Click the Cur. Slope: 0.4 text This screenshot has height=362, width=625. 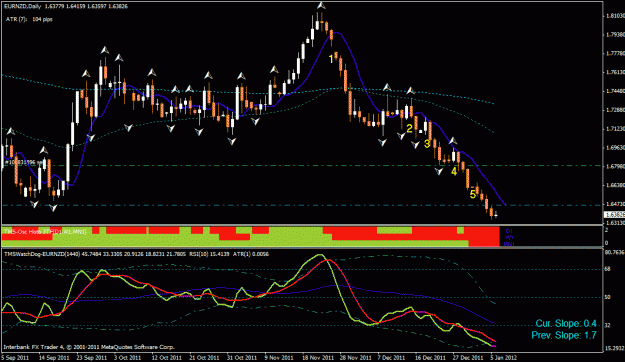[566, 323]
